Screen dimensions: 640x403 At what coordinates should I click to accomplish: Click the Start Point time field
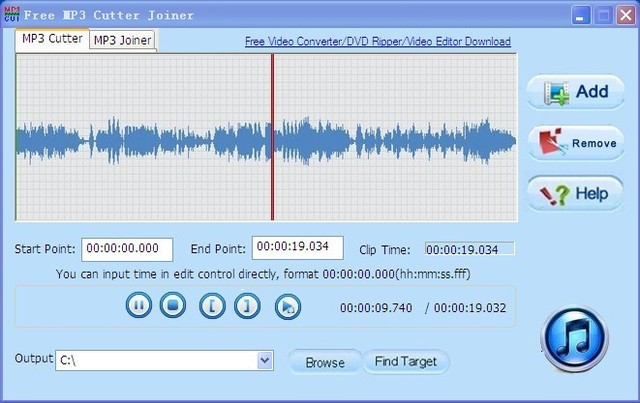point(127,249)
